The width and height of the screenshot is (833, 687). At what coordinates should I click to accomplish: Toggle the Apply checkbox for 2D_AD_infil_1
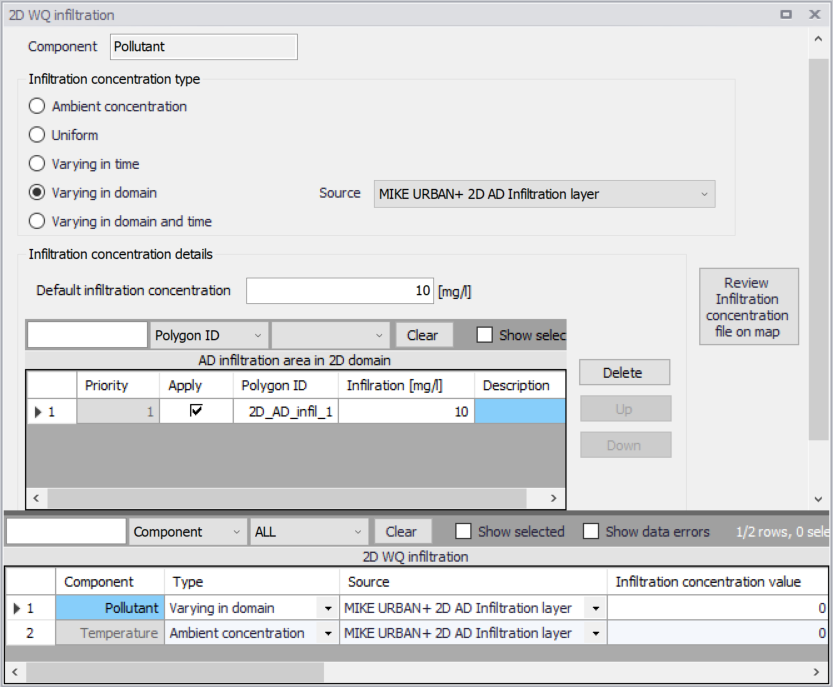pos(196,411)
